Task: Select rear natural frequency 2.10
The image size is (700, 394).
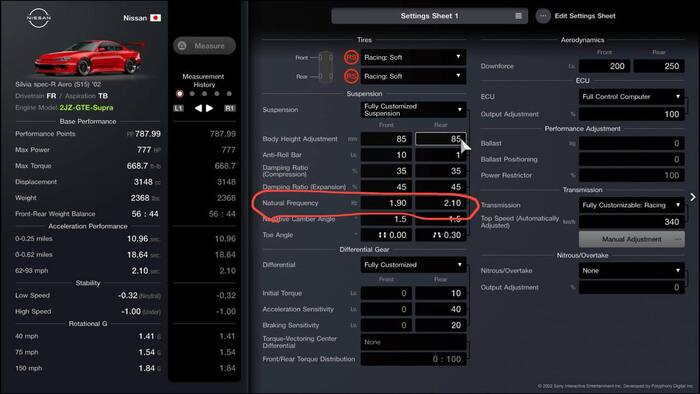Action: click(x=441, y=203)
